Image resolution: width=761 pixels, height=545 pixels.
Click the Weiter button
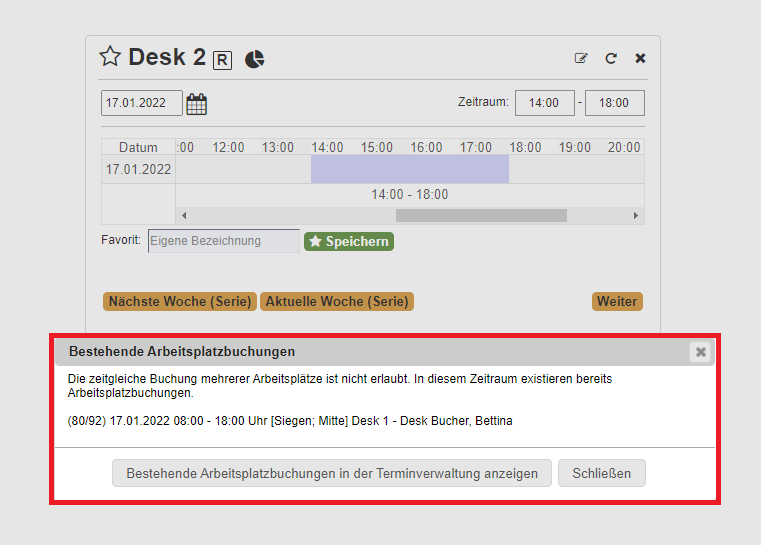(x=617, y=301)
